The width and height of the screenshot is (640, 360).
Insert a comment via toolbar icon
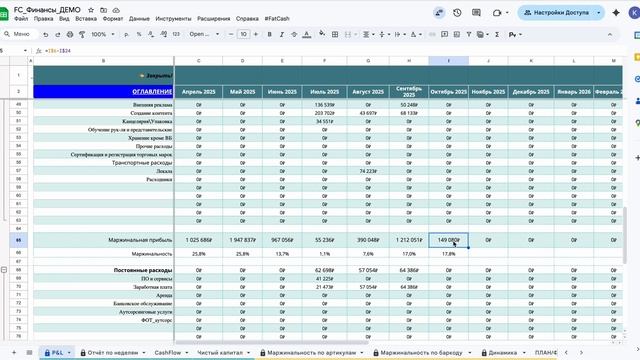444,35
